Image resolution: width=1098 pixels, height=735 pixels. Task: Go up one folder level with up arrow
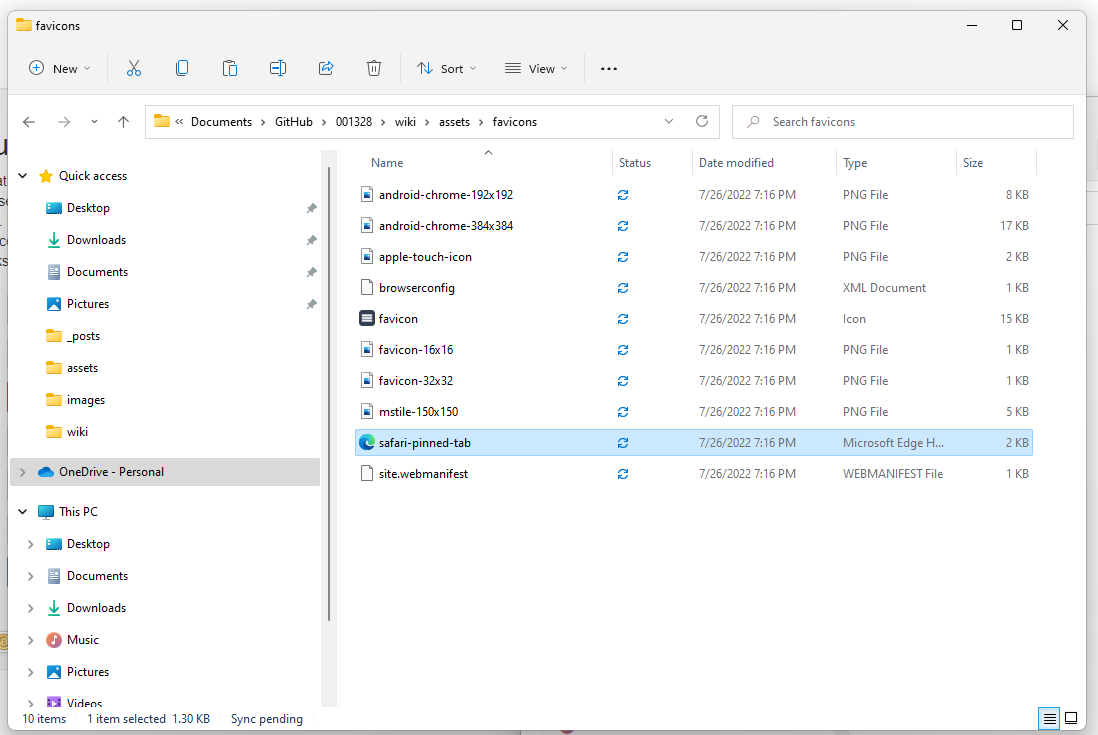(x=124, y=122)
